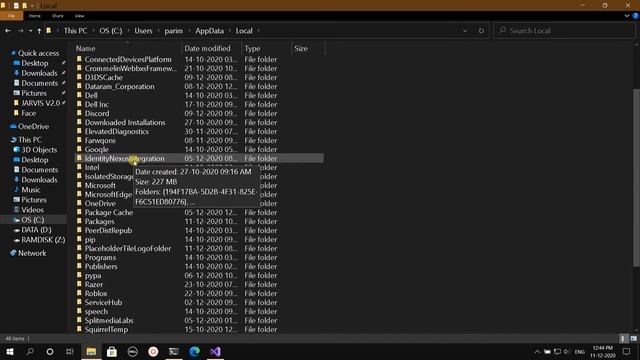Open taskbar search magnifier
Image resolution: width=640 pixels, height=360 pixels.
coord(29,351)
